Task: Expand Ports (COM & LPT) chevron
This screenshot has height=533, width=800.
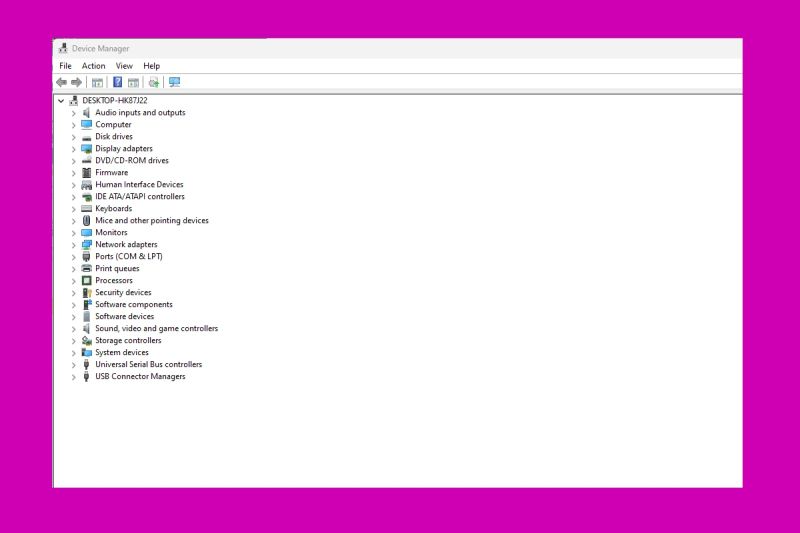Action: point(73,257)
